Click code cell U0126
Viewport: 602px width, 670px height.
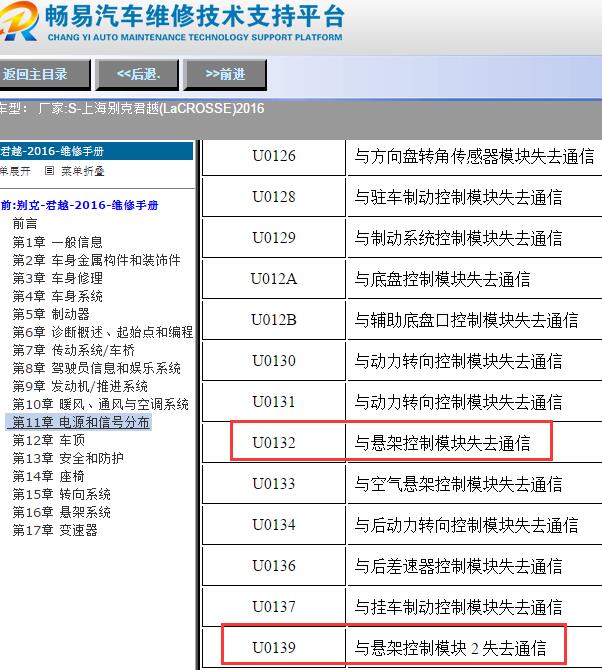tap(274, 156)
